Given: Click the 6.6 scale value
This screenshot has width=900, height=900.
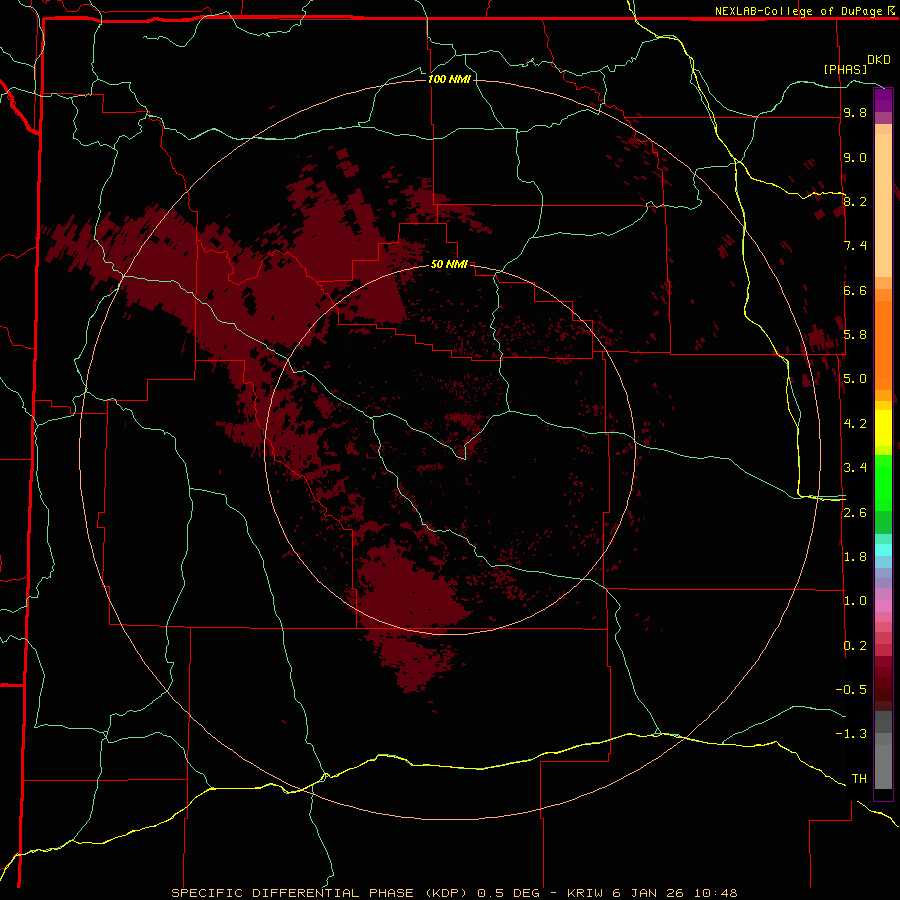Looking at the screenshot, I should 855,290.
